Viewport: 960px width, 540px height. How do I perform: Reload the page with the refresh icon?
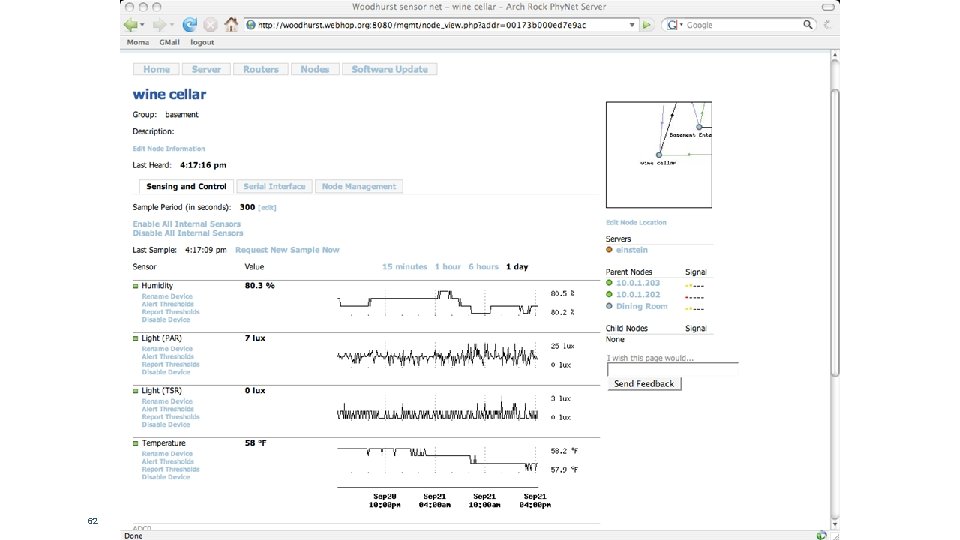[x=190, y=24]
